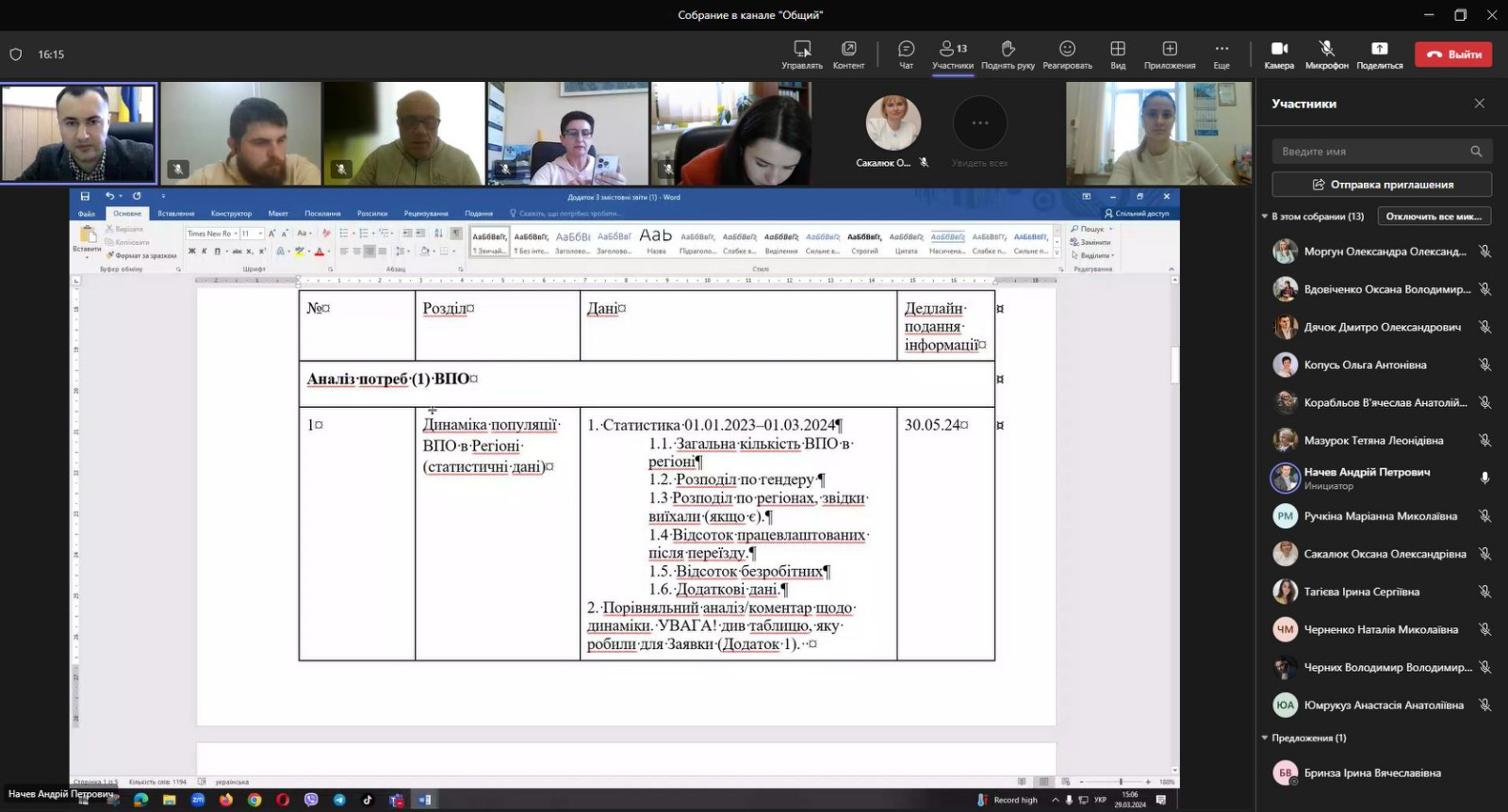Apply bold (Ж) formatting
The height and width of the screenshot is (812, 1508).
192,252
